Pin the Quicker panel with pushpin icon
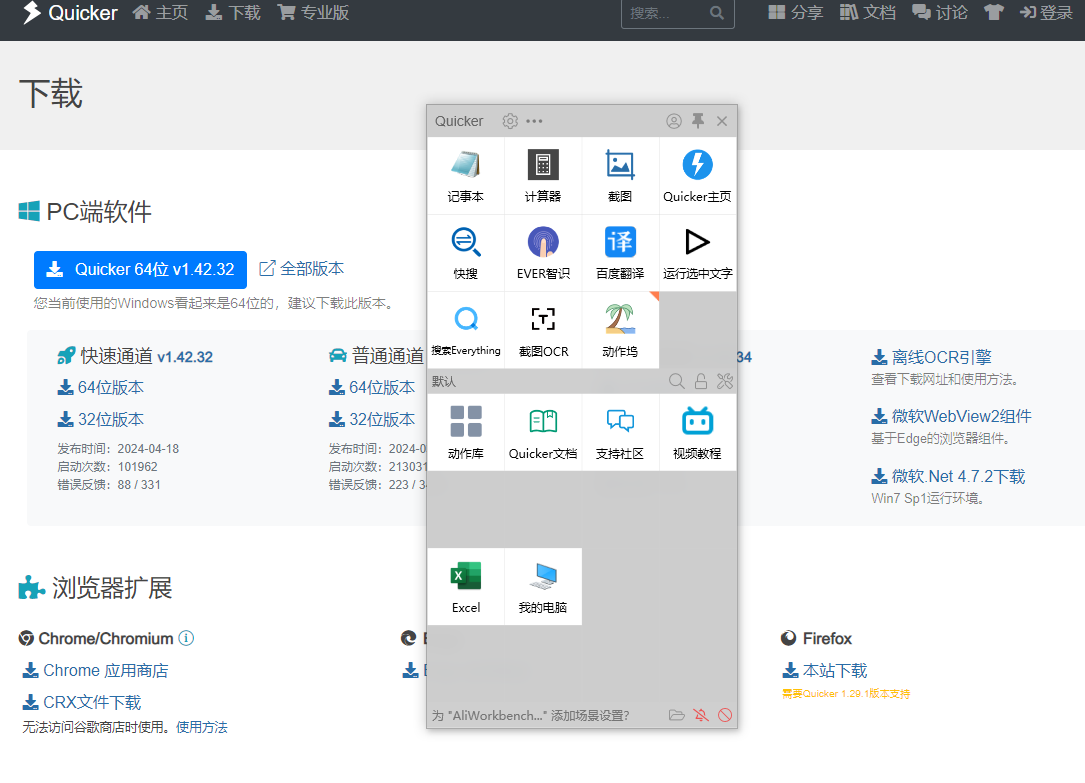Viewport: 1085px width, 783px height. [x=698, y=121]
